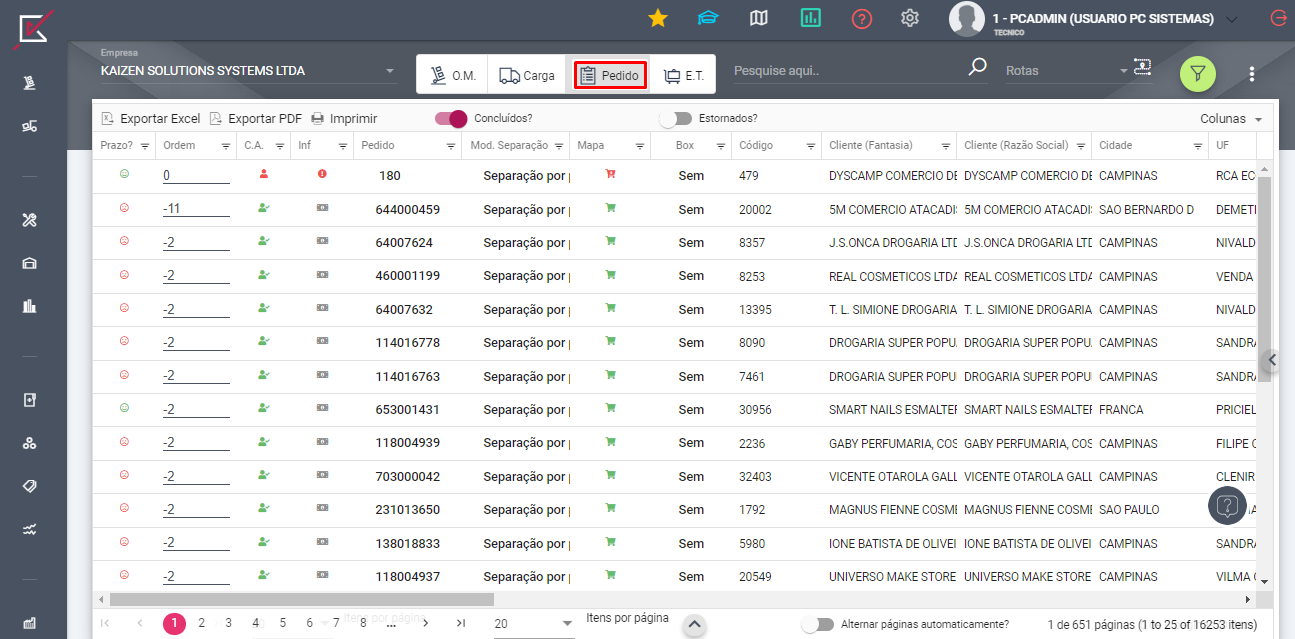The width and height of the screenshot is (1295, 639).
Task: Click client REAL COSMETICOS LTDA in Fantasia column
Action: point(892,276)
